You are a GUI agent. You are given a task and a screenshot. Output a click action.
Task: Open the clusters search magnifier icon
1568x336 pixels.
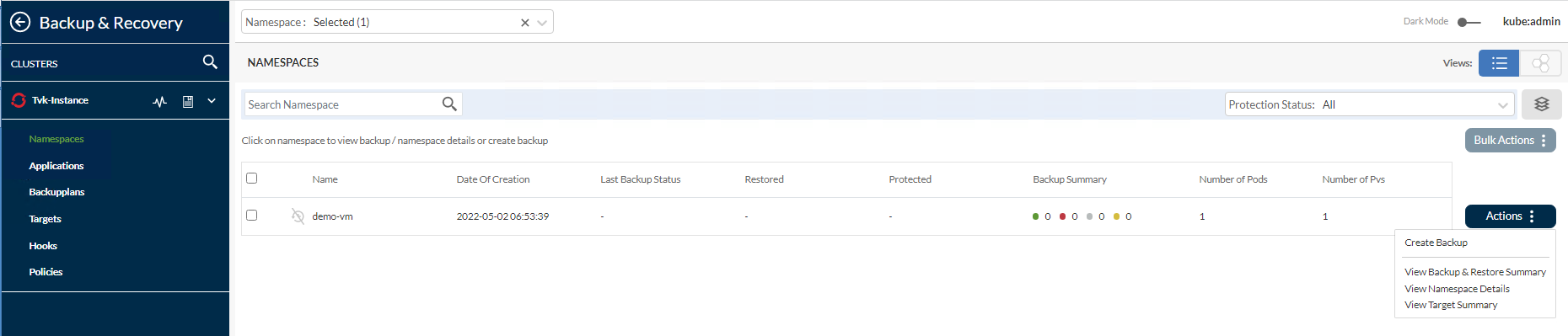pos(210,61)
